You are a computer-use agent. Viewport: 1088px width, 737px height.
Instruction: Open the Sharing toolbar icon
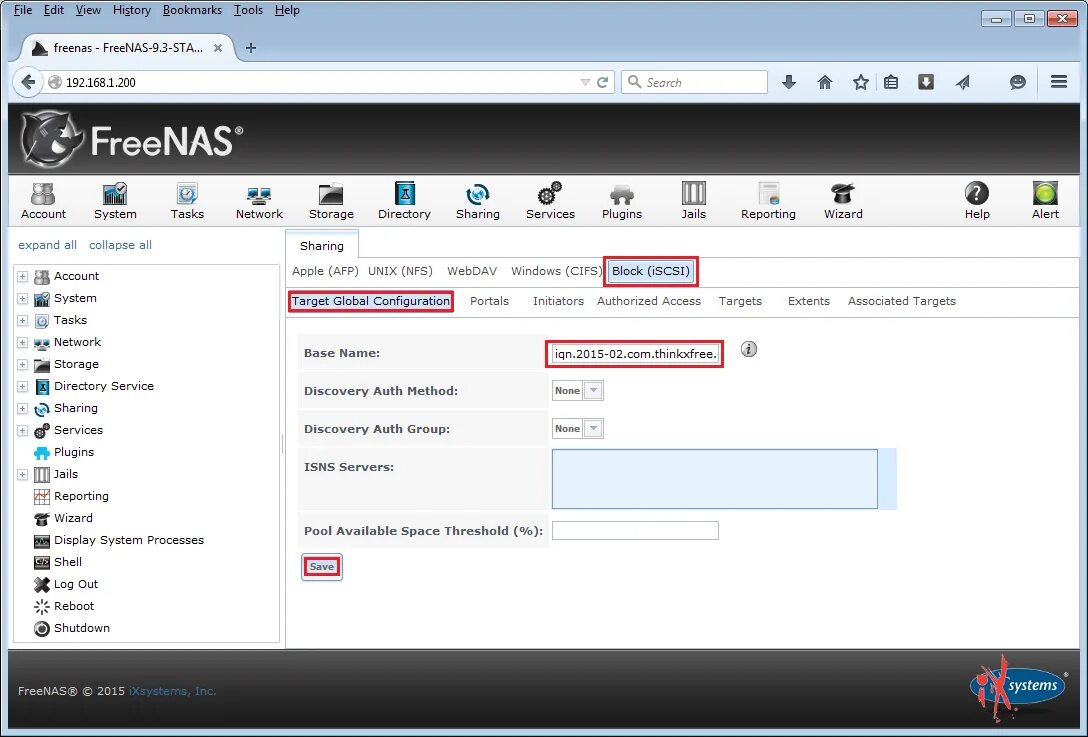pyautogui.click(x=477, y=201)
